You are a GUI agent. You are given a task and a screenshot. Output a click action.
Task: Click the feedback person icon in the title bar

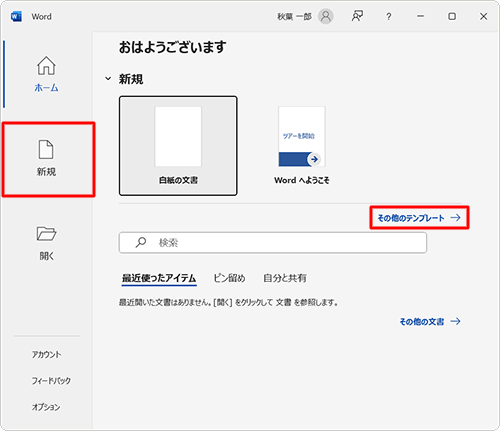(x=357, y=16)
